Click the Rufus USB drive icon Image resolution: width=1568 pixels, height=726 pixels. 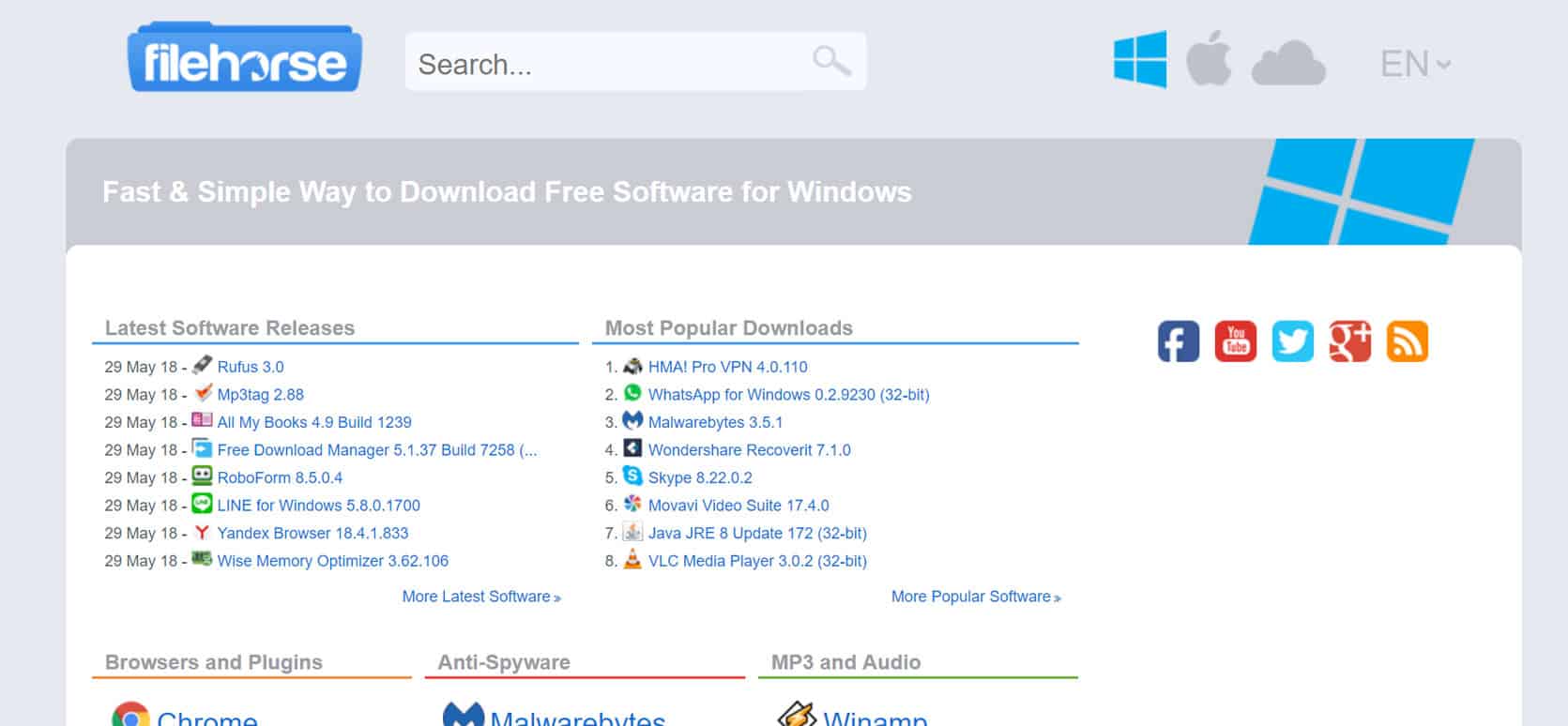click(202, 365)
